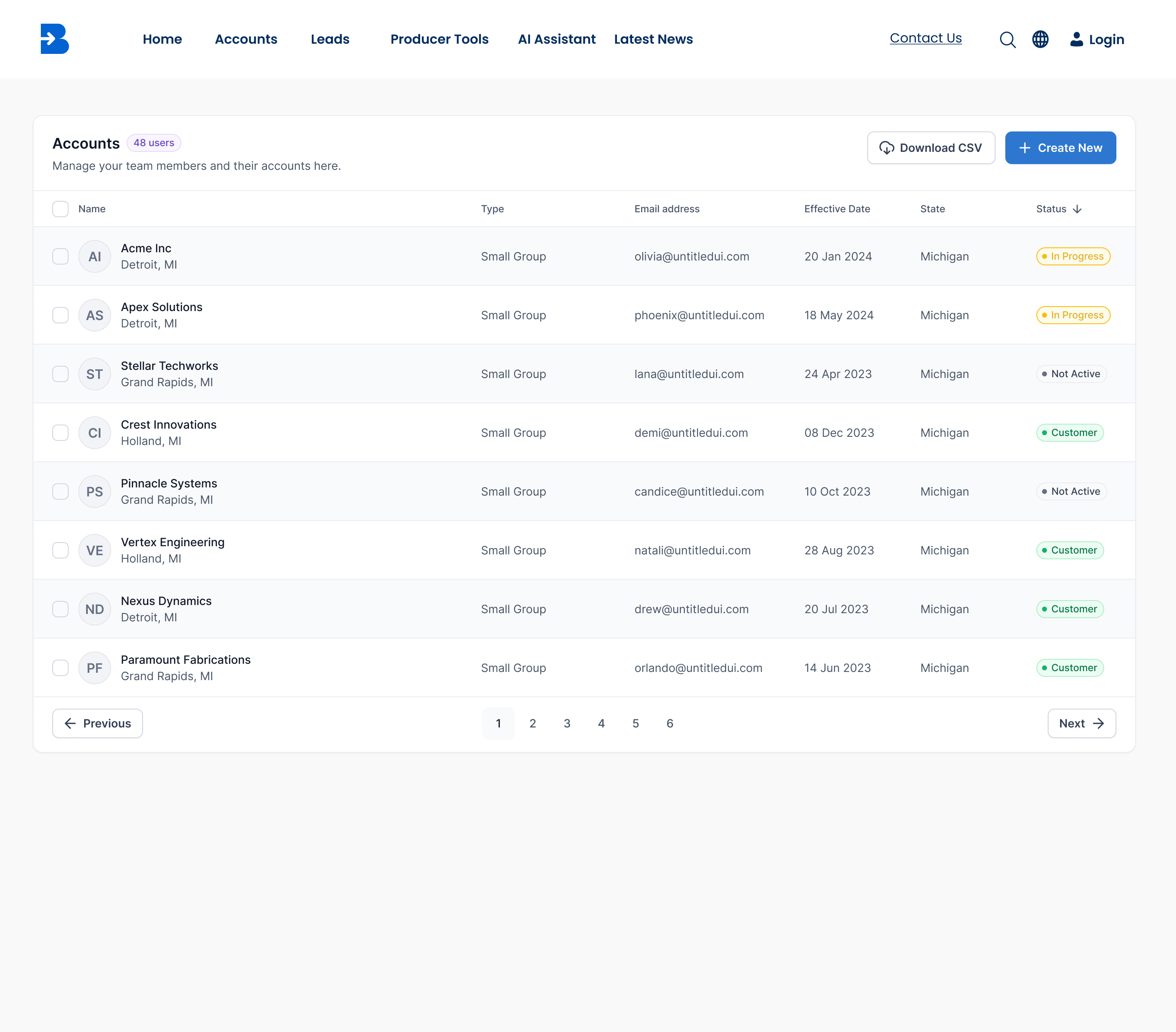Check the Pinnacle Systems row checkbox
The height and width of the screenshot is (1032, 1176).
coord(60,491)
